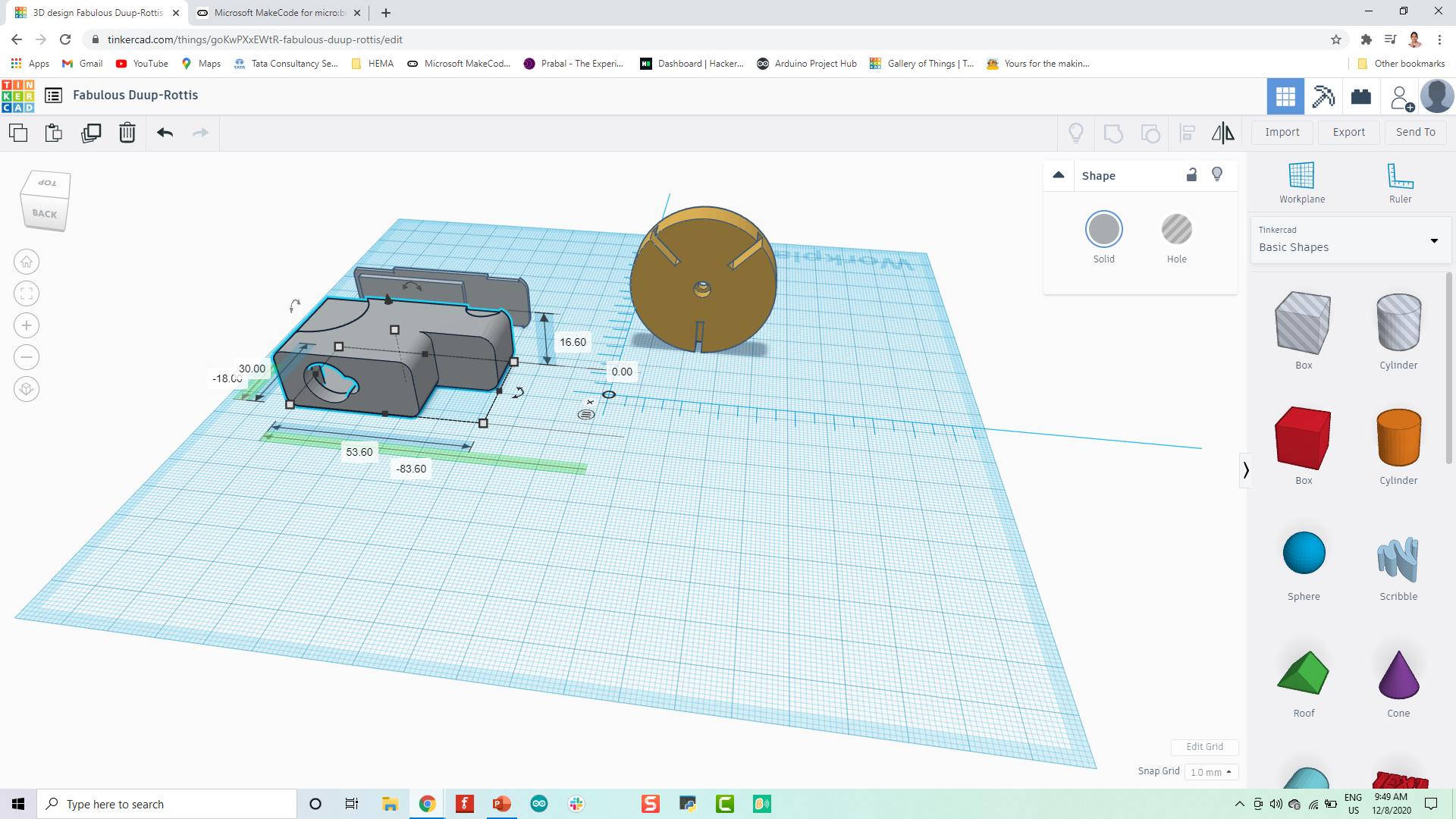Switch to 3D design grid view
The width and height of the screenshot is (1456, 819).
click(x=1285, y=96)
